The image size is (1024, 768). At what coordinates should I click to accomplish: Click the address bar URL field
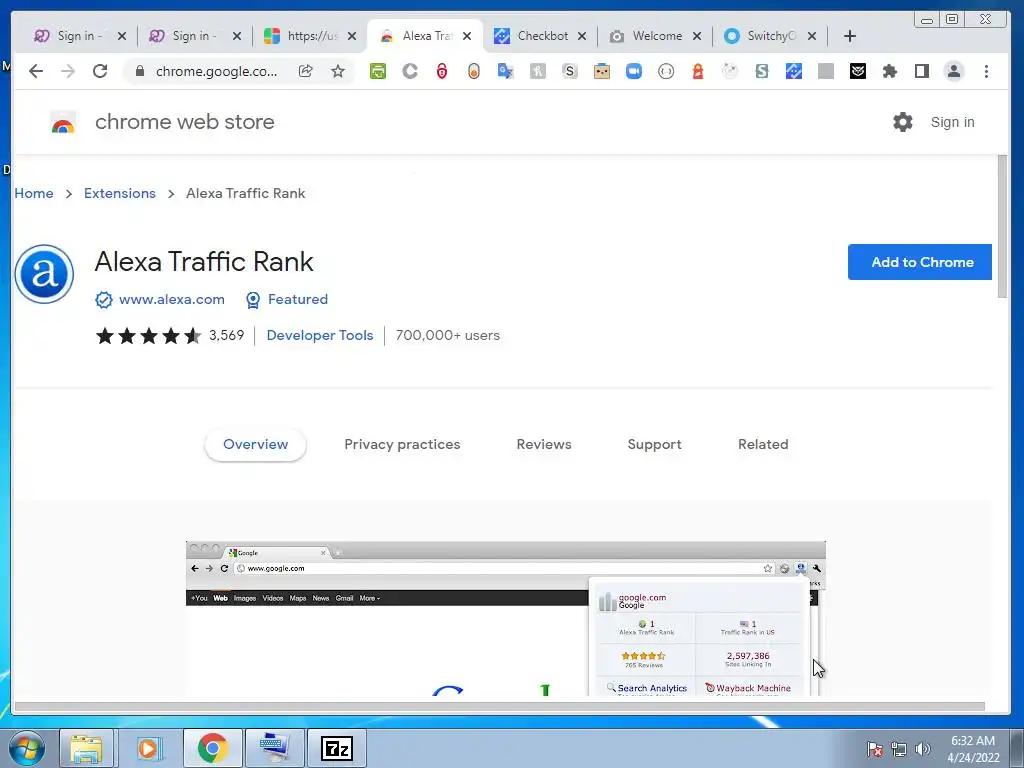tap(216, 71)
